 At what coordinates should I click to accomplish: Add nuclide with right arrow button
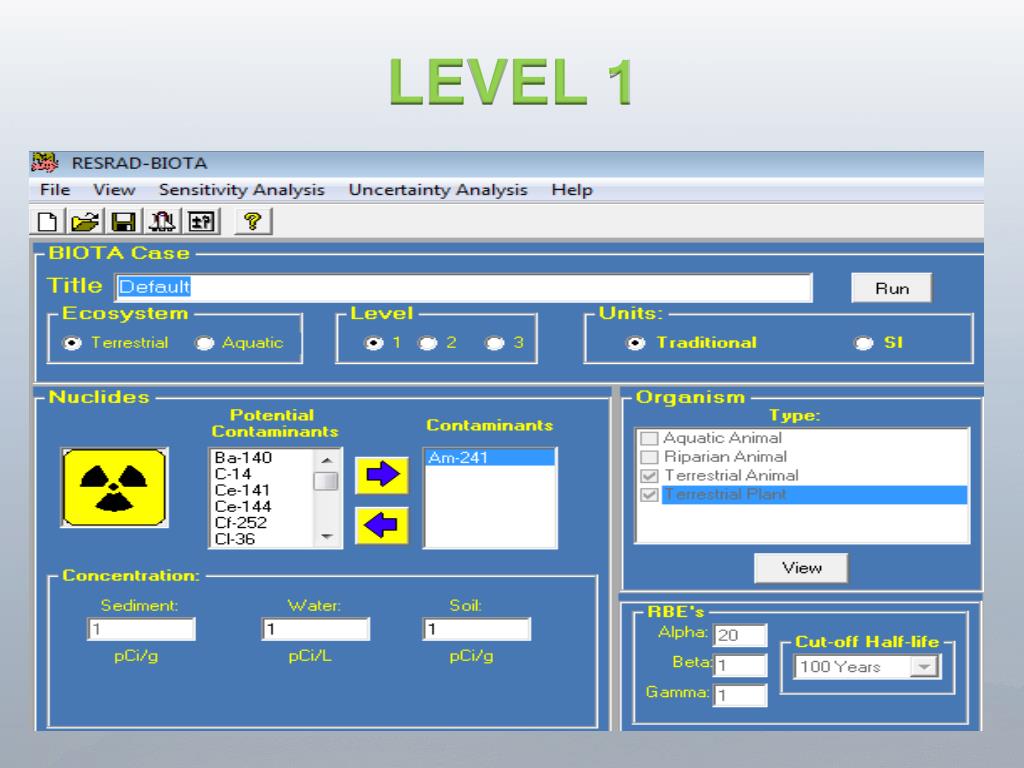point(382,475)
